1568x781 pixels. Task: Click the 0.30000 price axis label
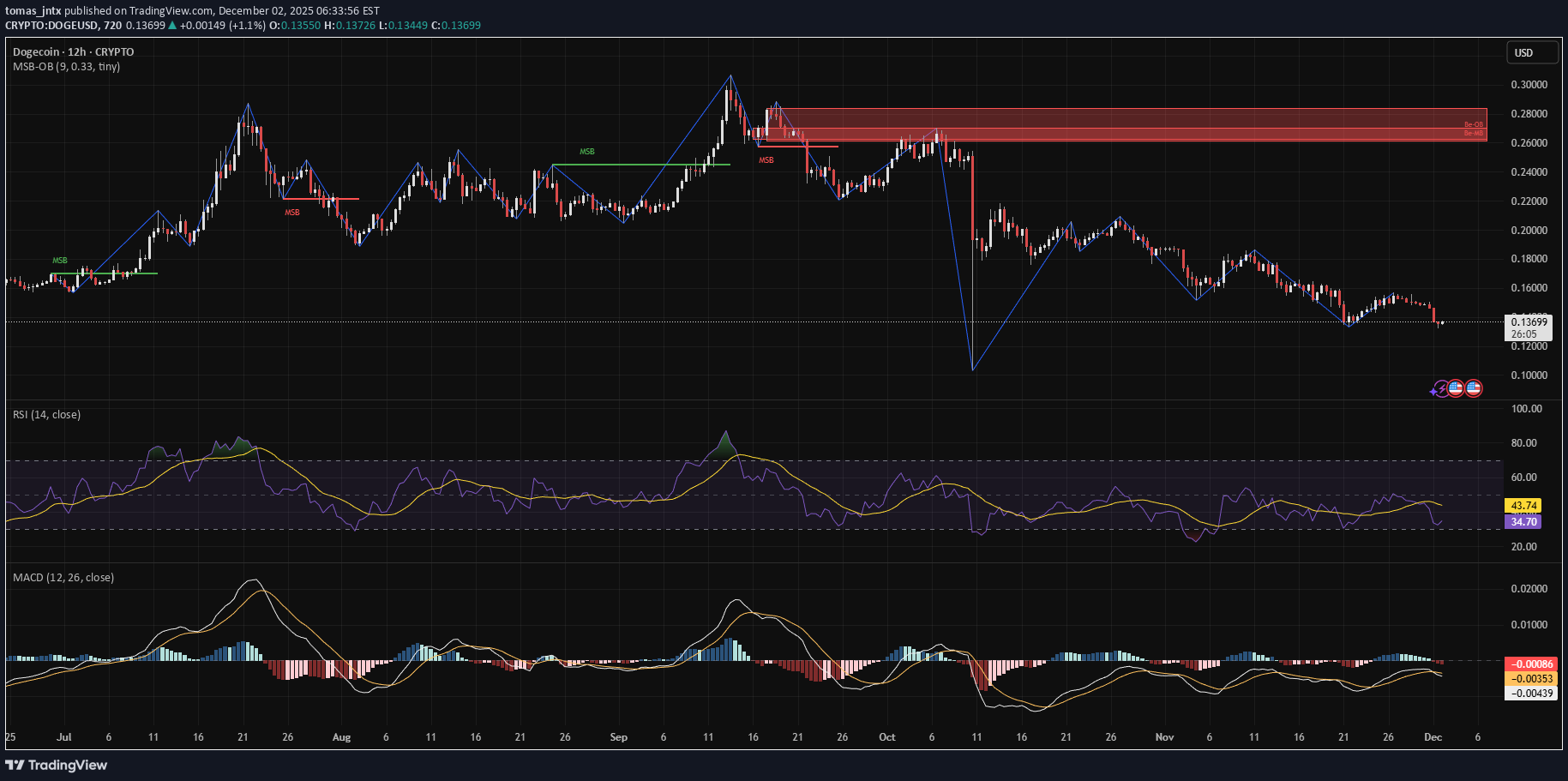(1529, 85)
